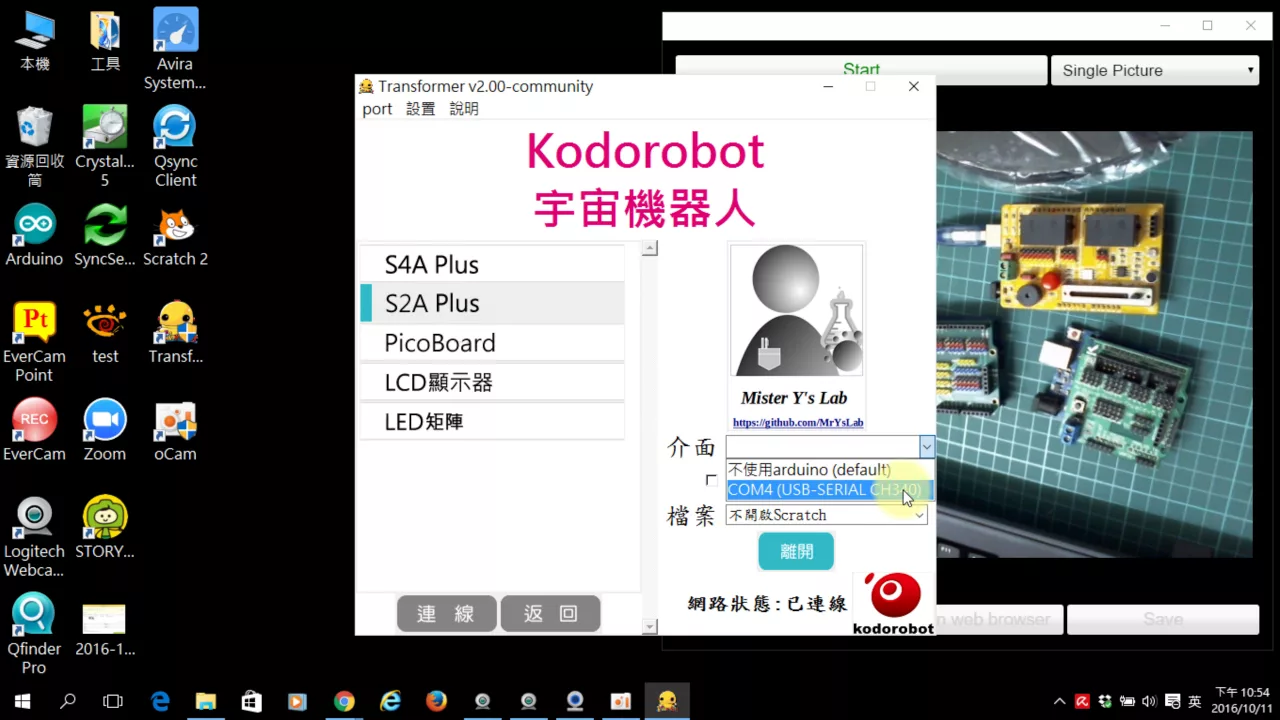1280x720 pixels.
Task: Open the oCam desktop icon
Action: [175, 431]
